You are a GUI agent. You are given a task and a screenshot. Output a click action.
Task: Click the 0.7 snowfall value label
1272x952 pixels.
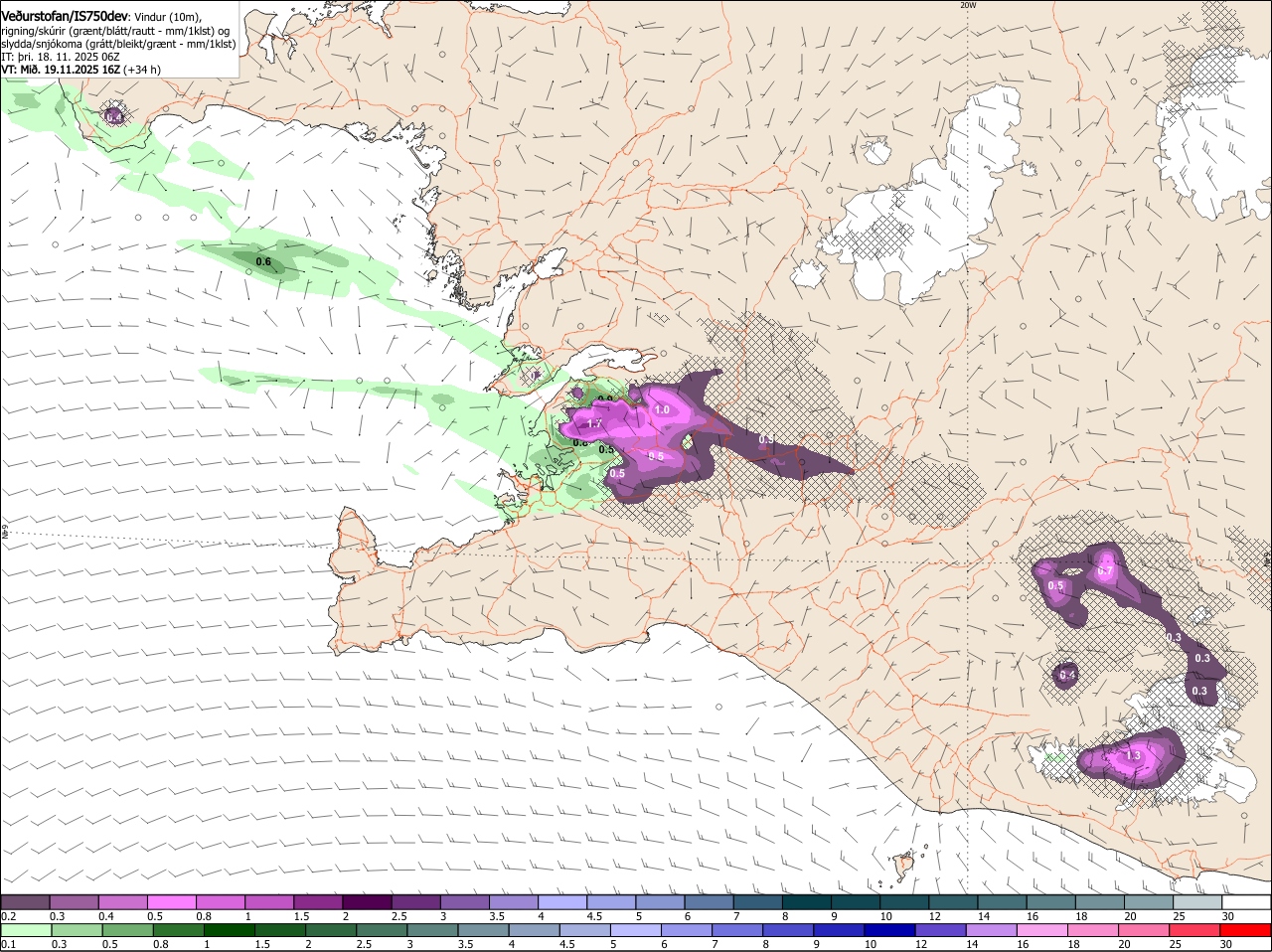coord(1105,571)
